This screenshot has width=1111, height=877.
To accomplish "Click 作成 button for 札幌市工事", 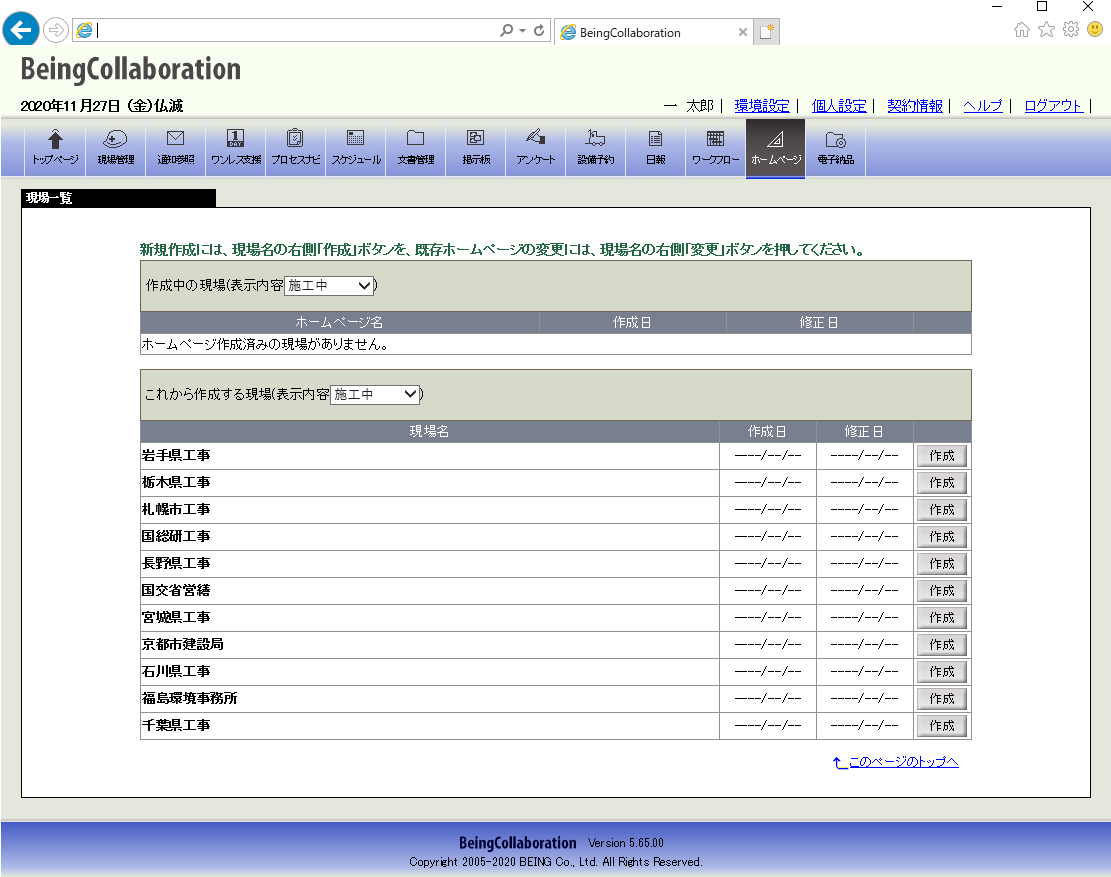I will [942, 509].
